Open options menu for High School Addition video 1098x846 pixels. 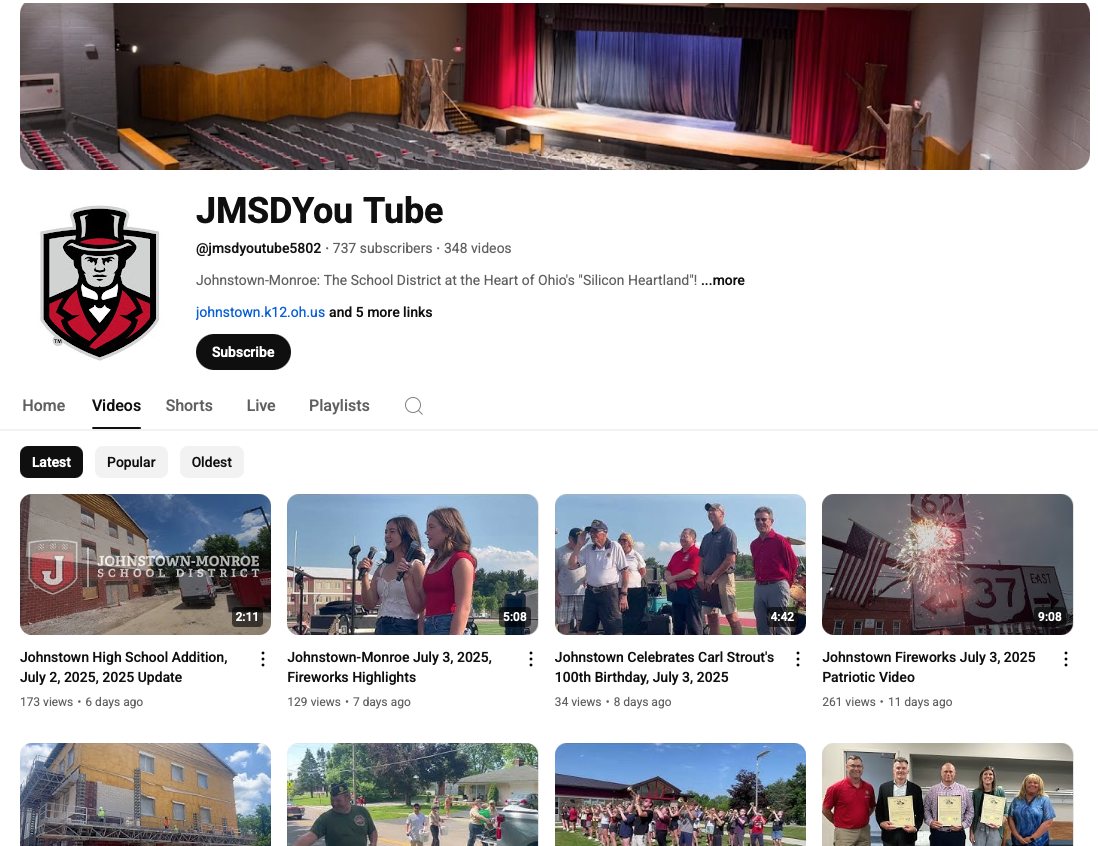point(263,659)
